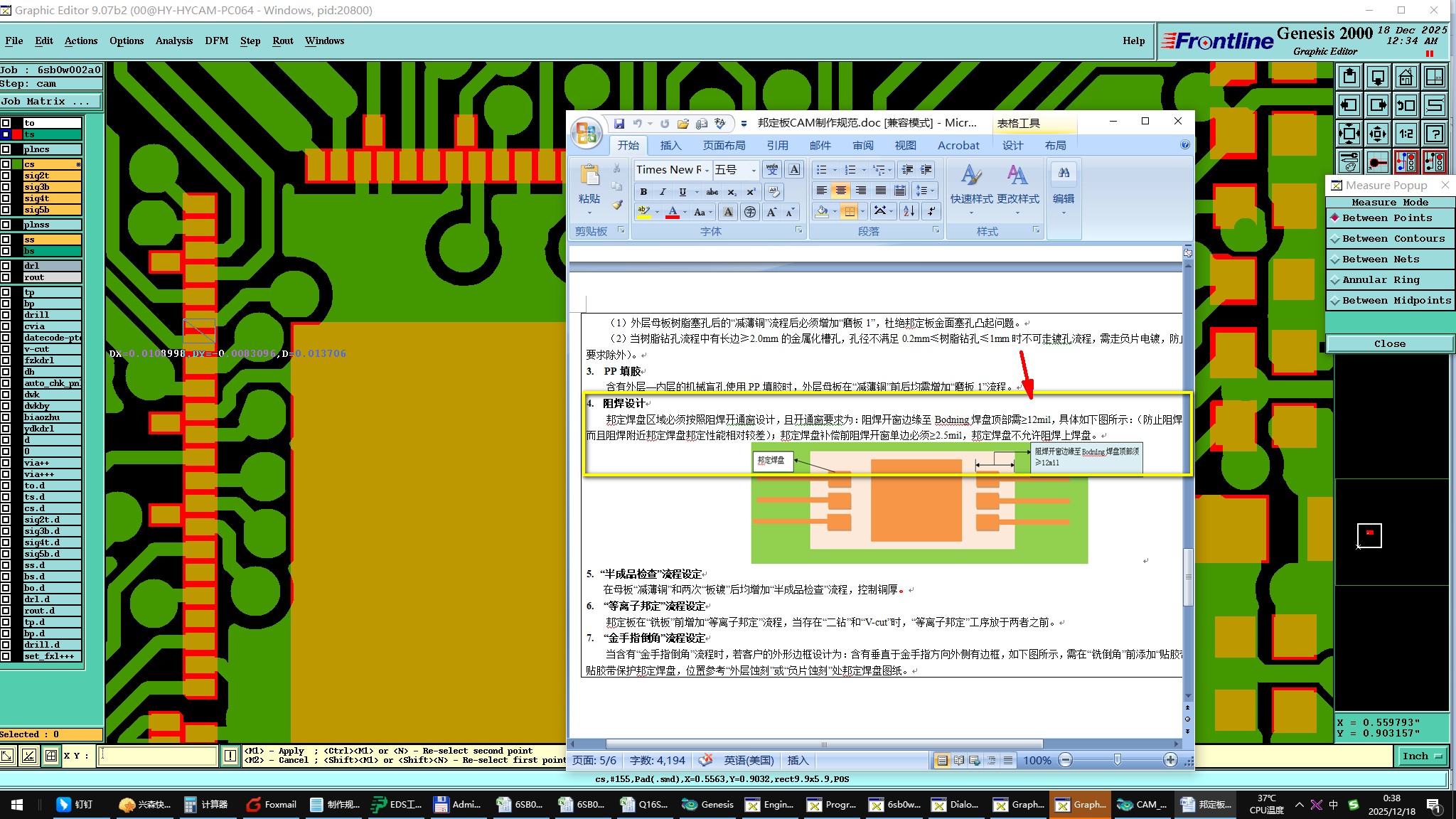This screenshot has height=819, width=1456.
Task: Switch to the Word ribbon tab 页面布局
Action: coord(724,146)
